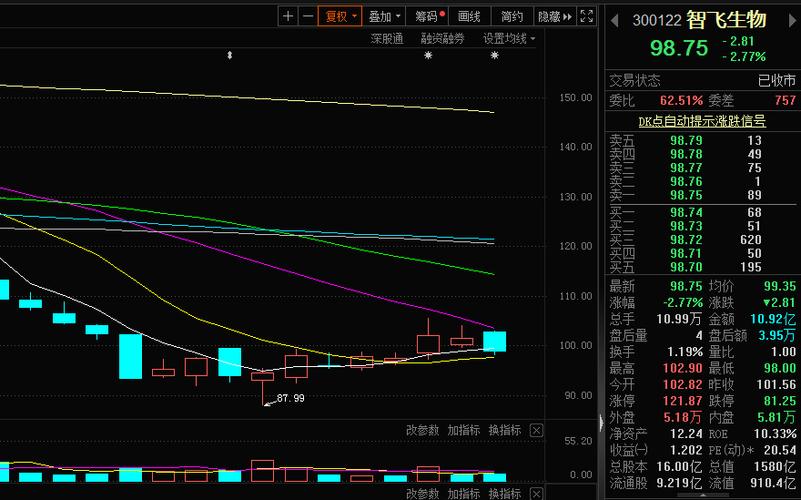Close the bottom indicator panel
The height and width of the screenshot is (500, 801).
pos(536,494)
